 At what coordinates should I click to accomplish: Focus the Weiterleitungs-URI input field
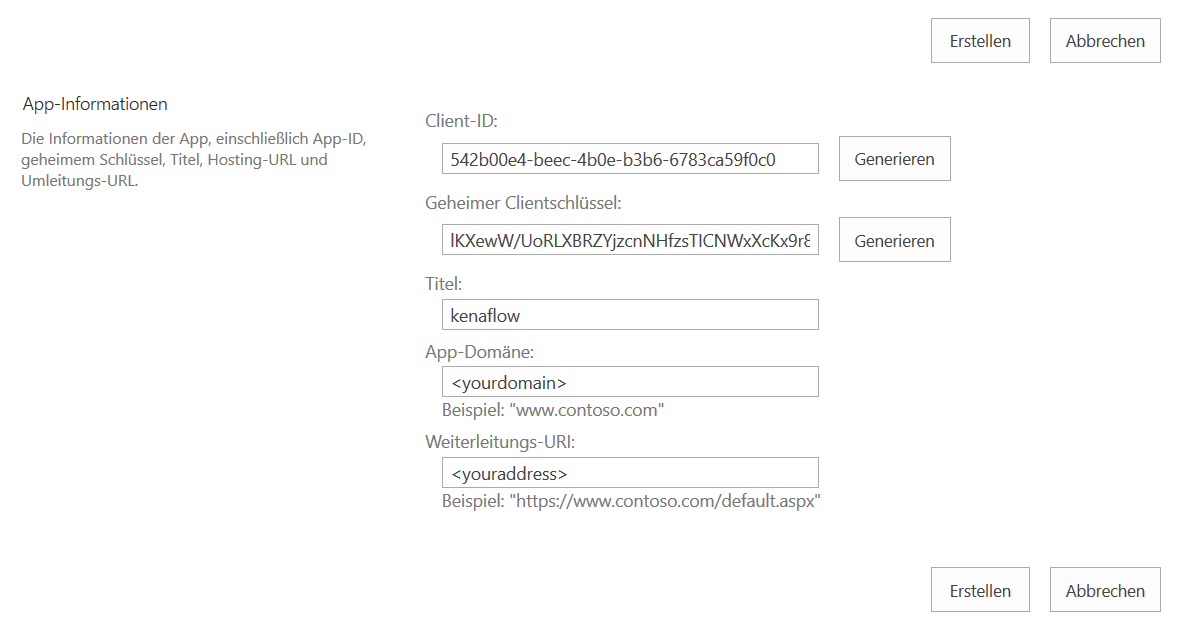pos(630,473)
